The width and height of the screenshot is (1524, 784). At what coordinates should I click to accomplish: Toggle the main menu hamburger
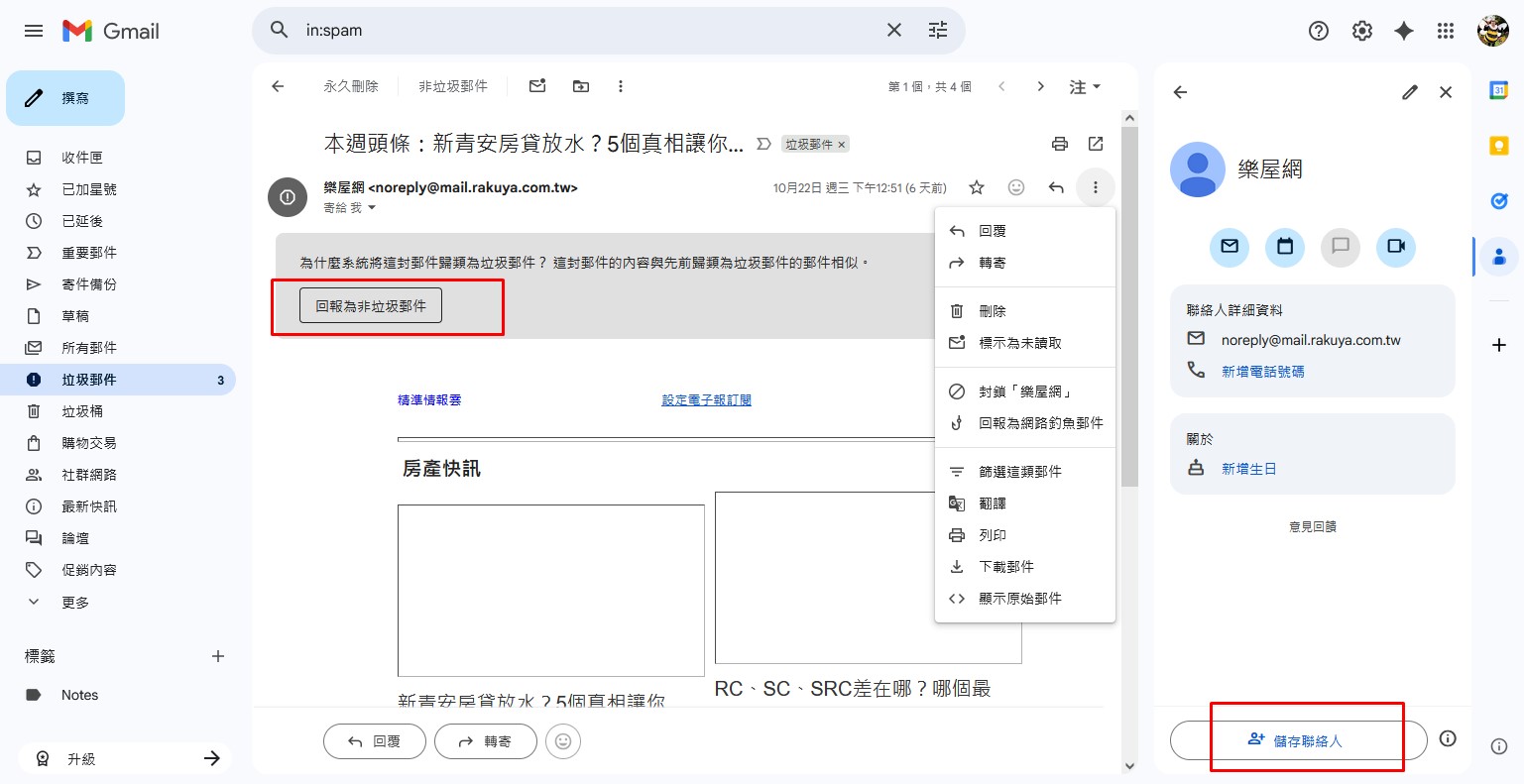(34, 31)
